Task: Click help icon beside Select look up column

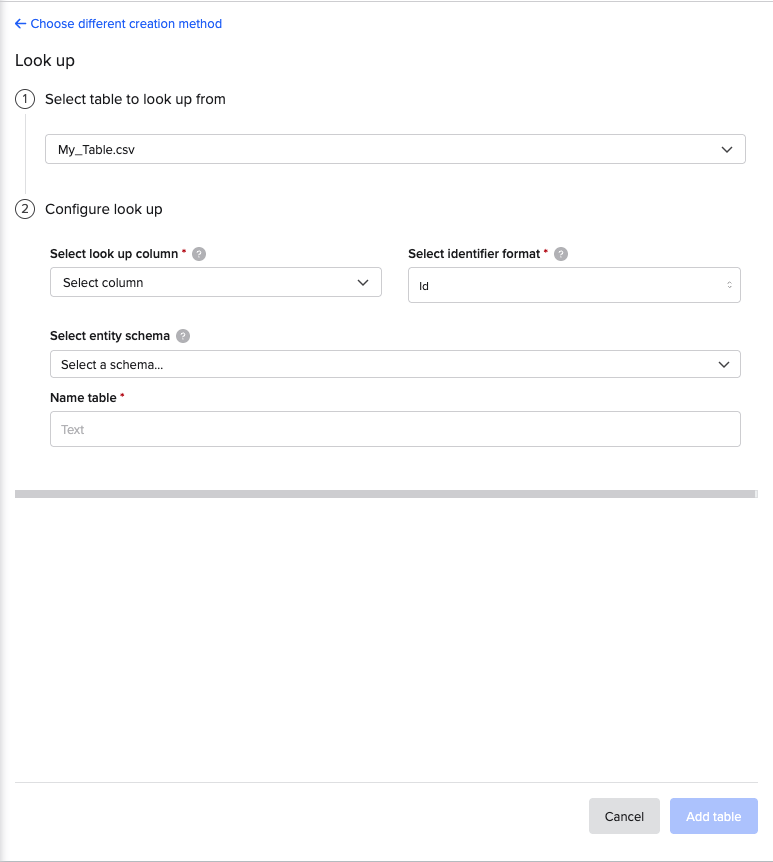Action: click(x=199, y=254)
